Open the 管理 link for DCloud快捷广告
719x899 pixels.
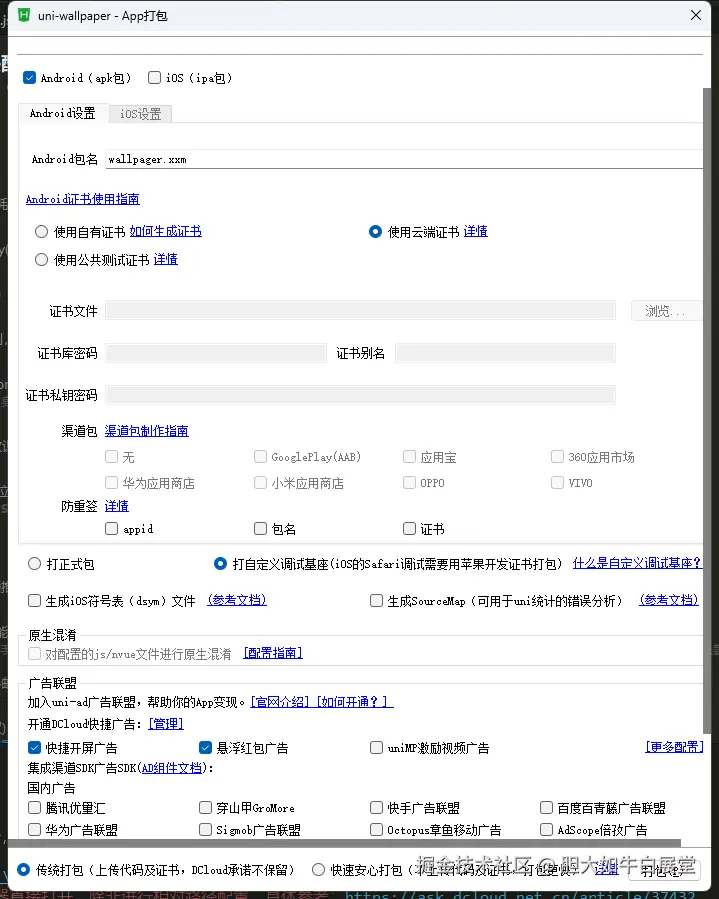[x=166, y=724]
